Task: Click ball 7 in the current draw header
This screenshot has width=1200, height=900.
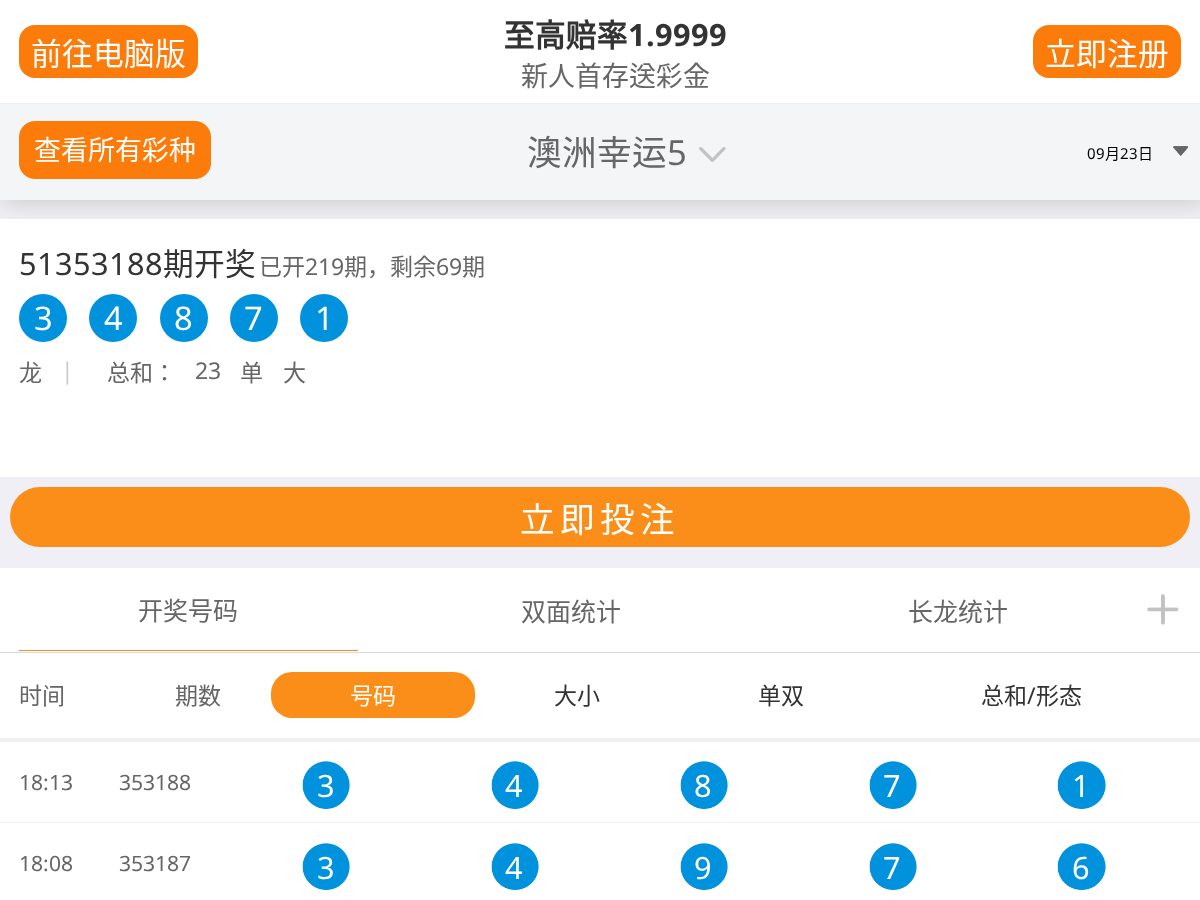Action: [254, 319]
